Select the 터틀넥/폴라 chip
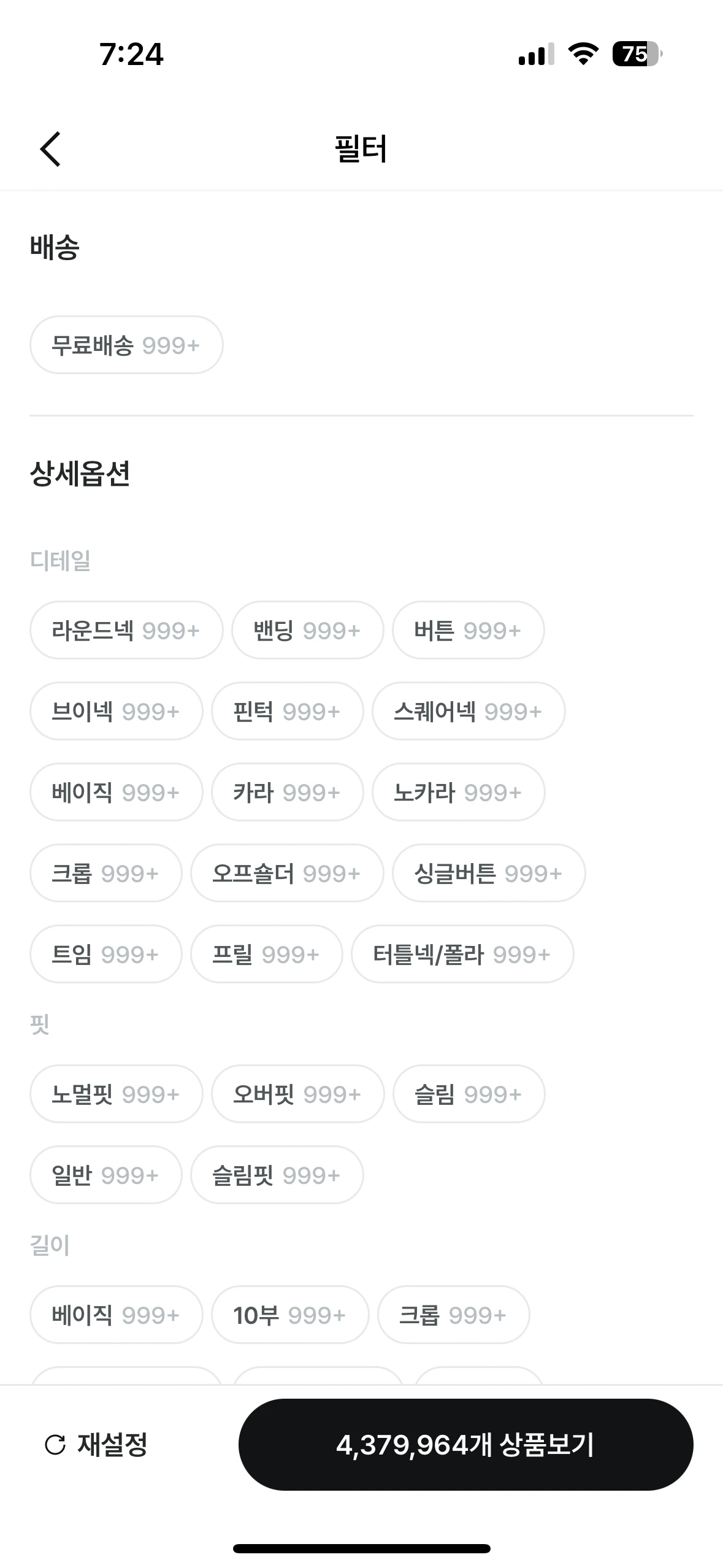The height and width of the screenshot is (1568, 723). [x=462, y=954]
